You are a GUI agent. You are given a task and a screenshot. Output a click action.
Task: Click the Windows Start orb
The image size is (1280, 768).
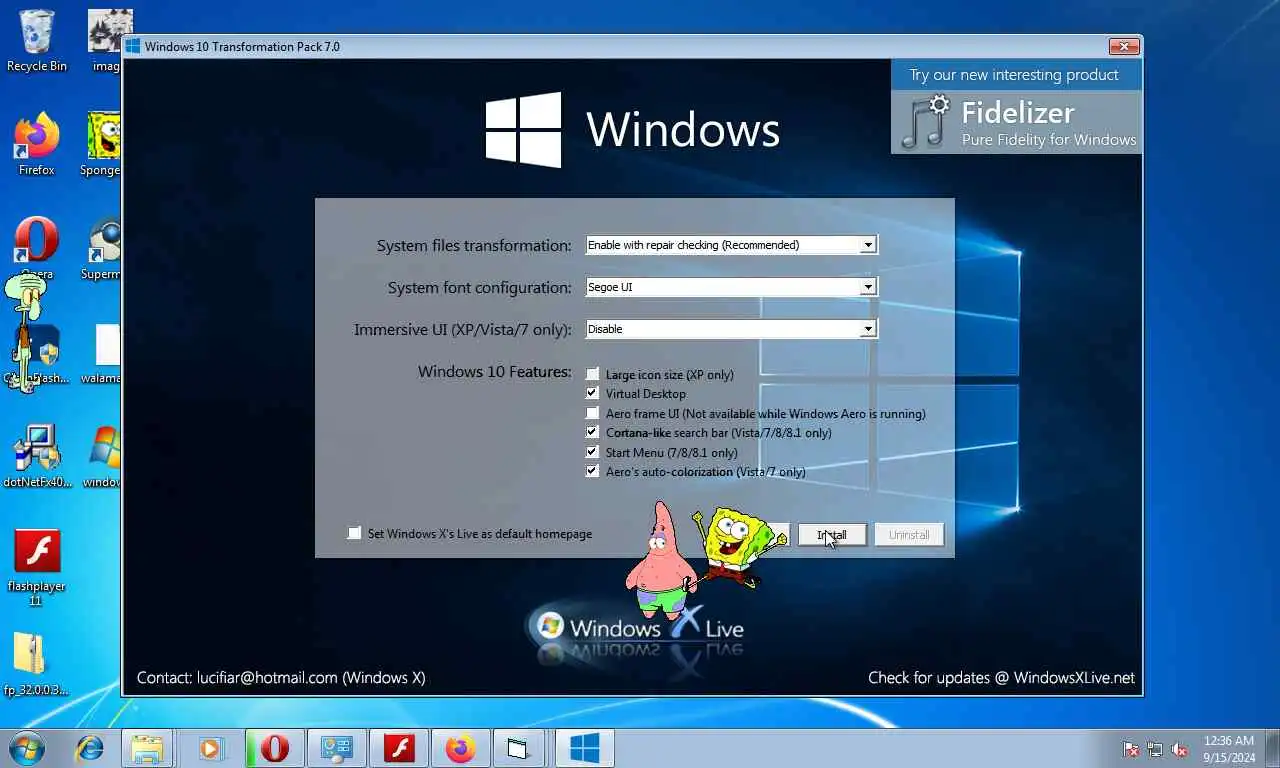tap(26, 748)
